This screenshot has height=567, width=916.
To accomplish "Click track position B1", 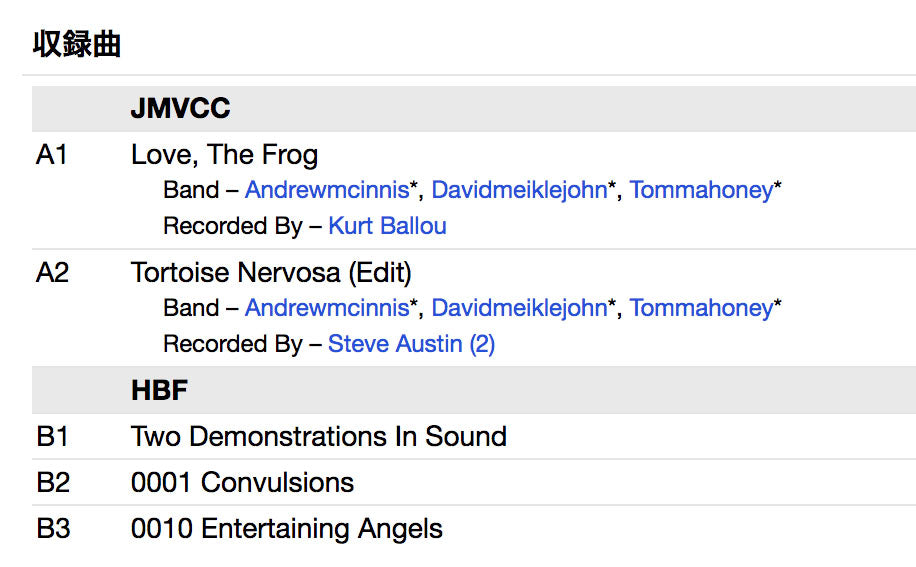I will pos(53,436).
